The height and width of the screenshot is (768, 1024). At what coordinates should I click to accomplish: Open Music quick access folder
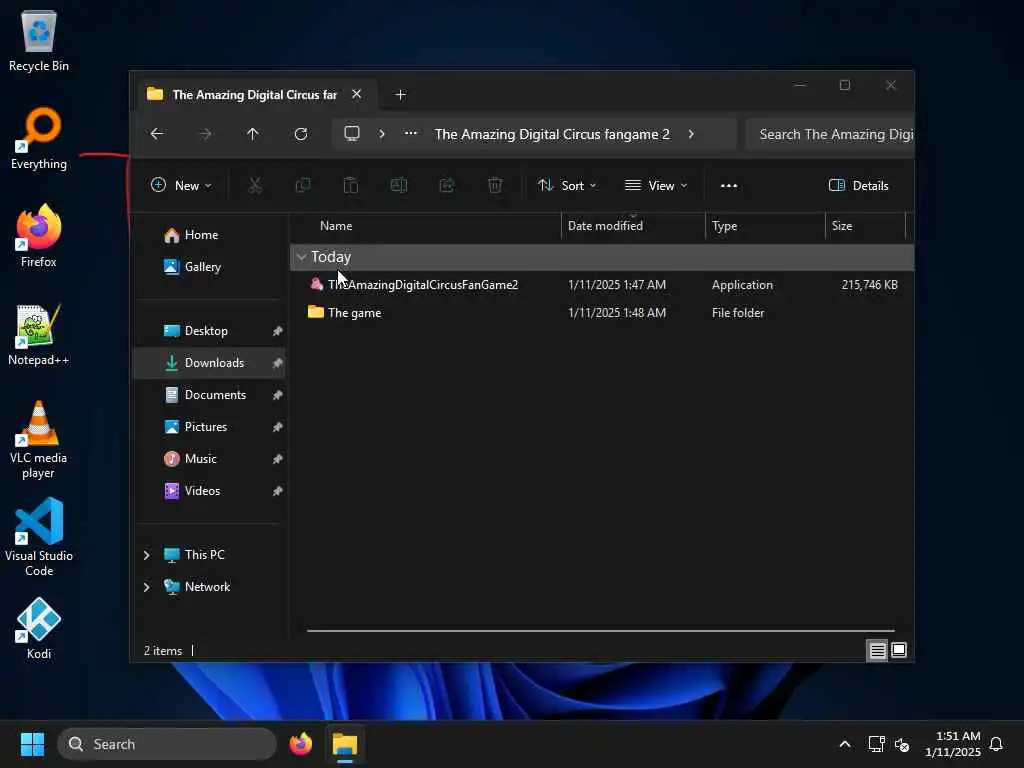[210, 458]
